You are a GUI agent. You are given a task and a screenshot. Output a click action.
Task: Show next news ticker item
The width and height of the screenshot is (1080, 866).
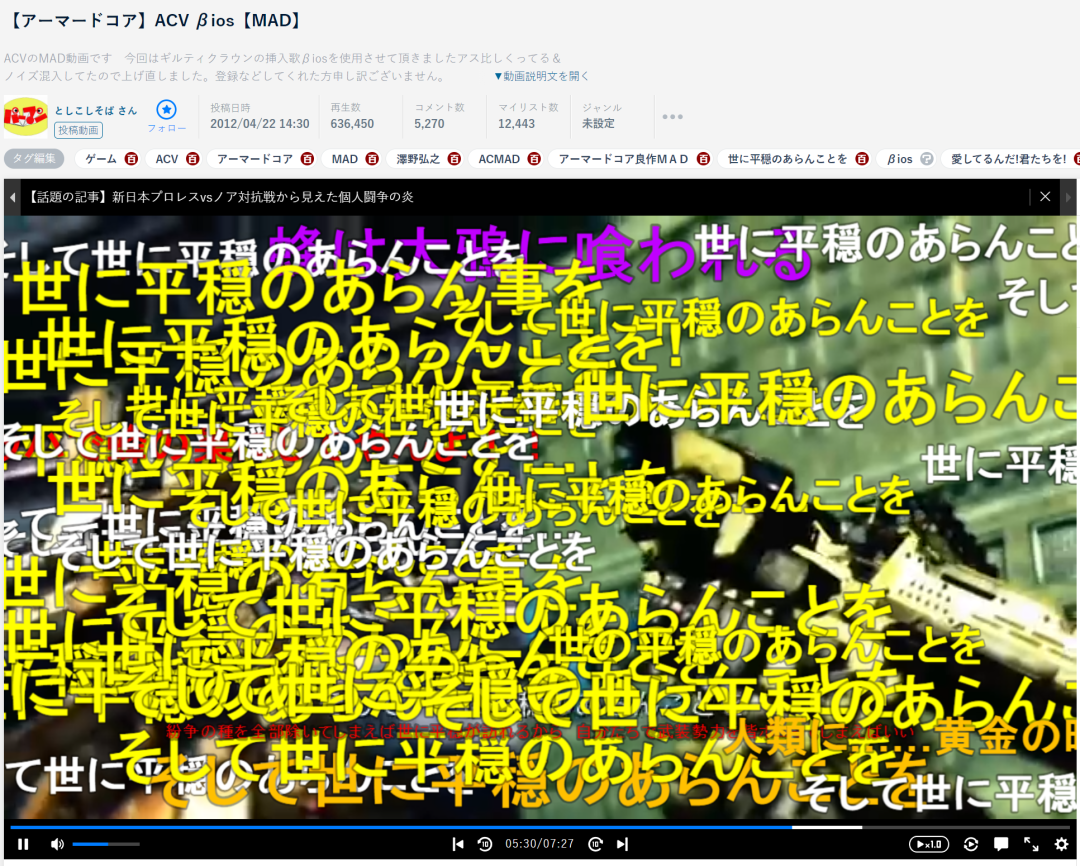tap(1068, 197)
